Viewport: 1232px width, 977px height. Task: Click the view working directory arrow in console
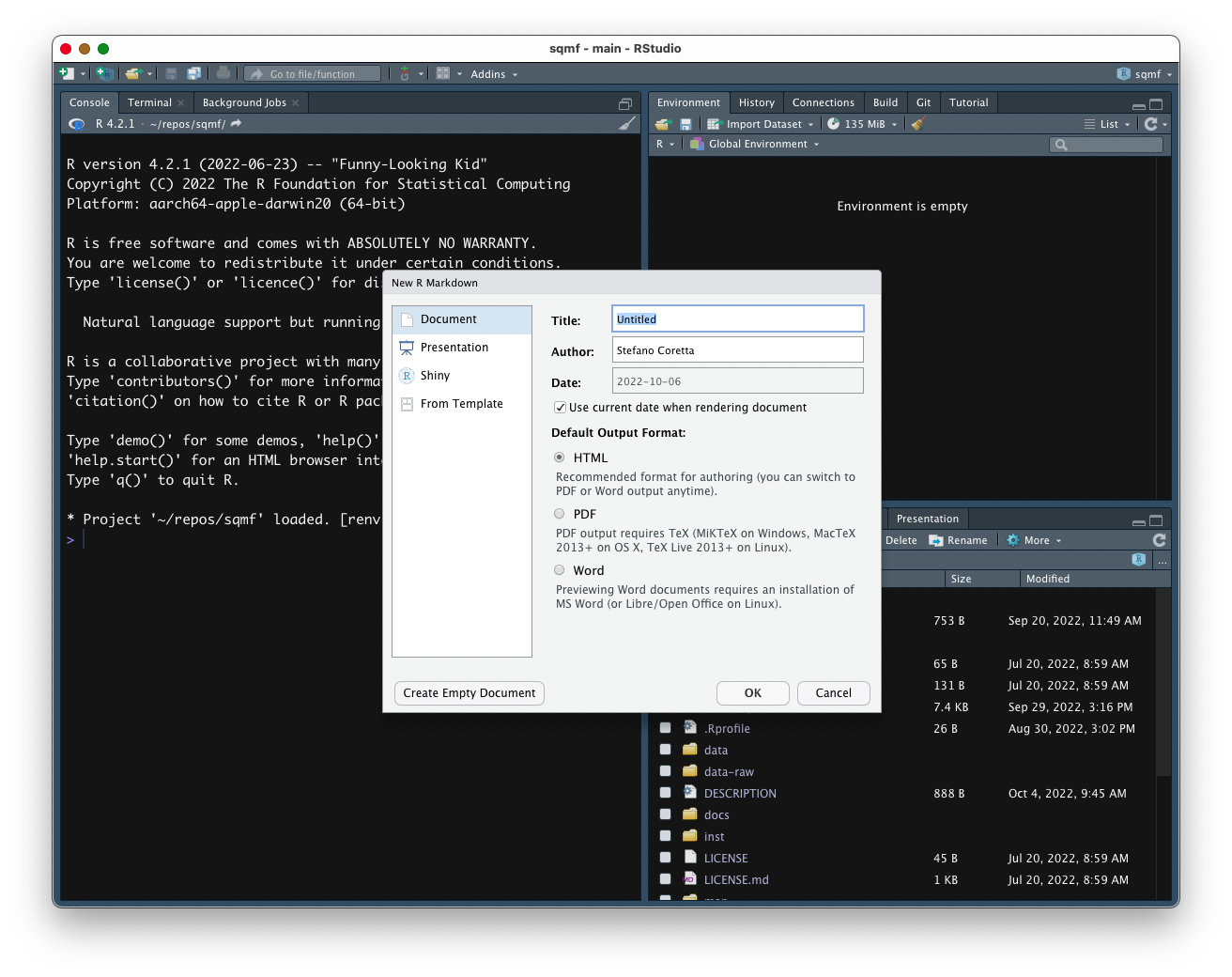(x=236, y=123)
